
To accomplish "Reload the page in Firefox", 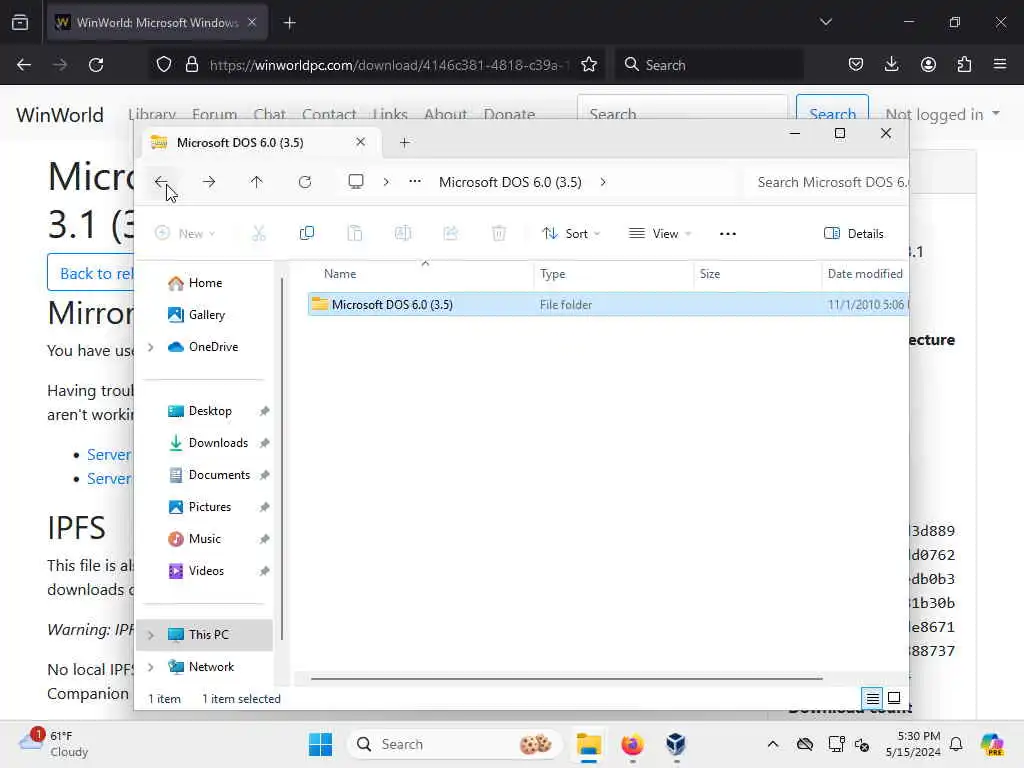I will coord(96,65).
